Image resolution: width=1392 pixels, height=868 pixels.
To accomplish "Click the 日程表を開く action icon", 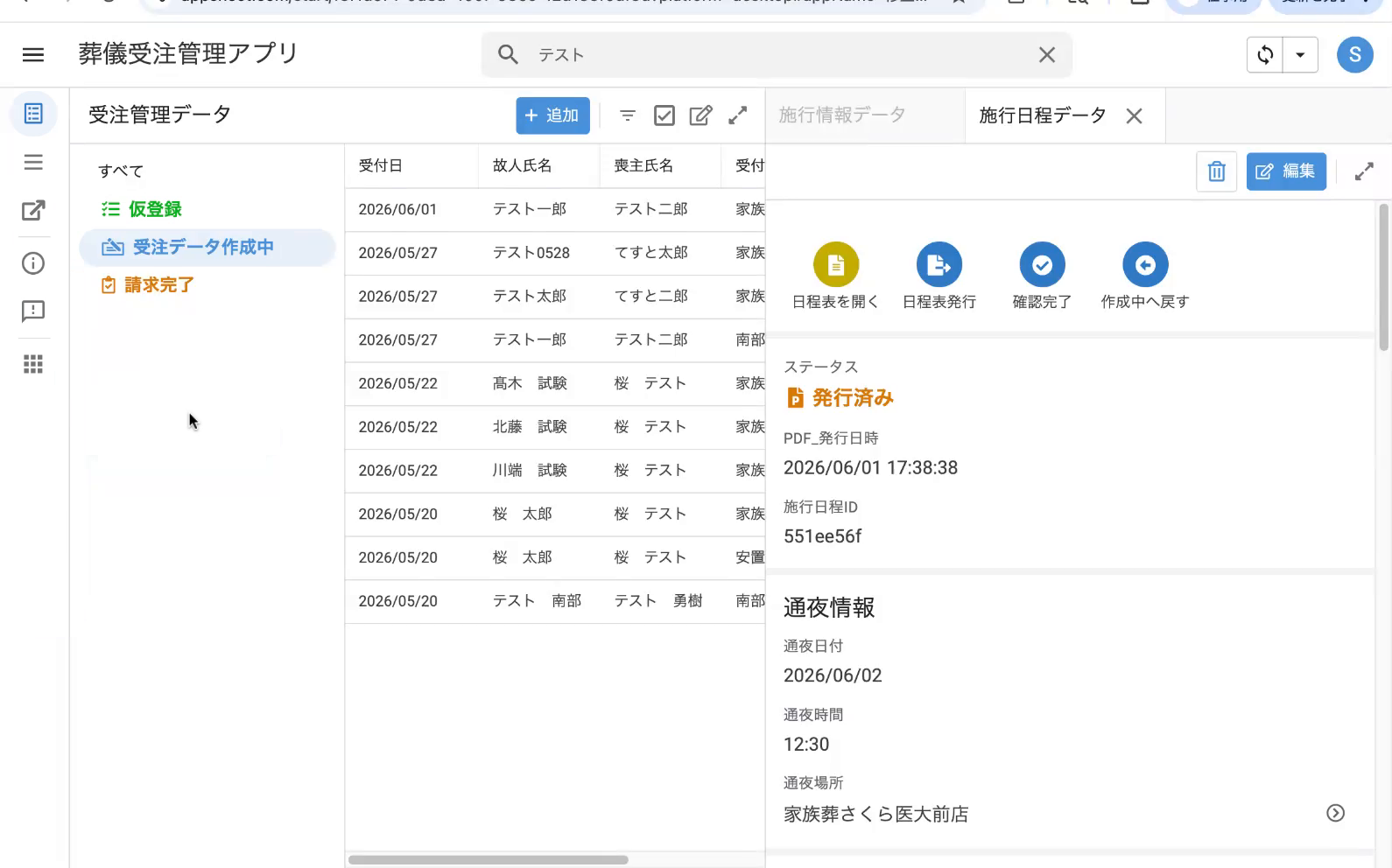I will point(836,265).
